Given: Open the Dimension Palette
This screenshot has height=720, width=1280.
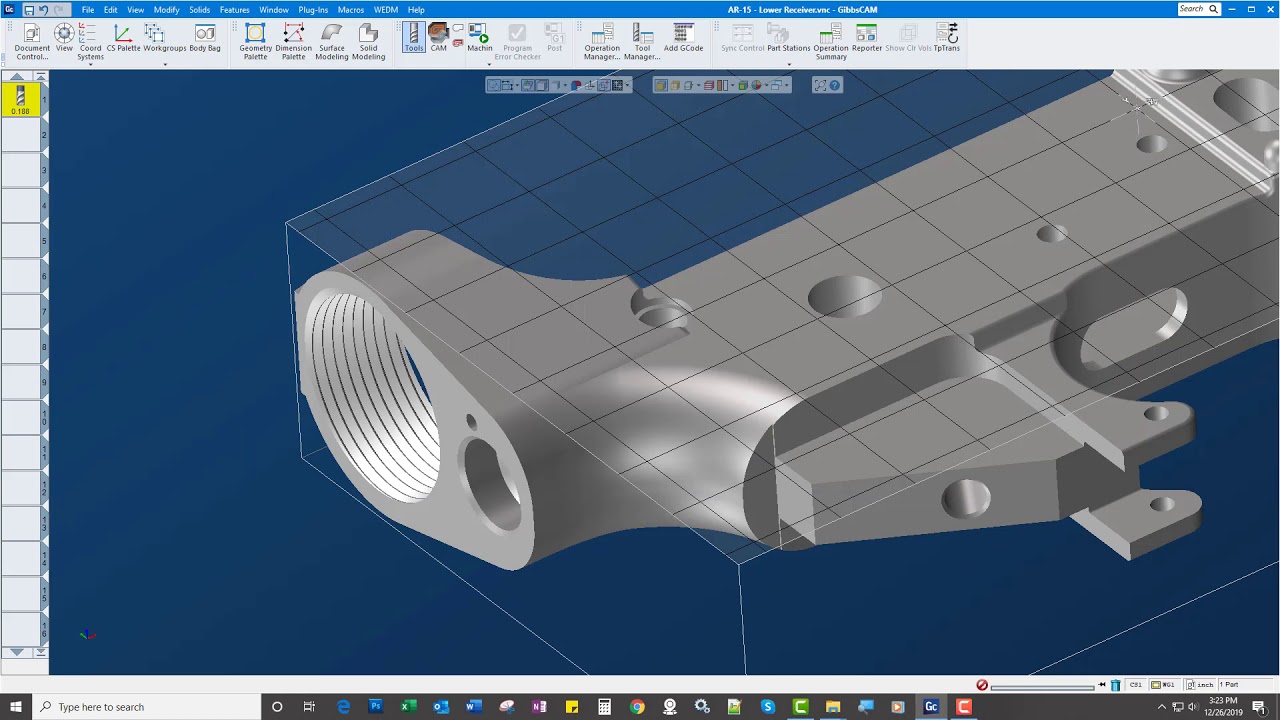Looking at the screenshot, I should pos(293,42).
